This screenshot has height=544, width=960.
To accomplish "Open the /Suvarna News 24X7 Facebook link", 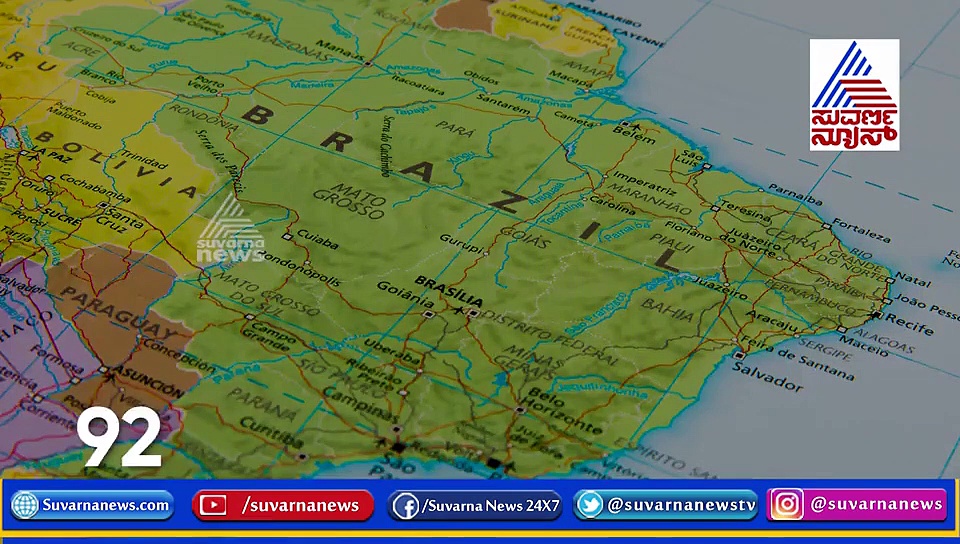I will point(474,506).
